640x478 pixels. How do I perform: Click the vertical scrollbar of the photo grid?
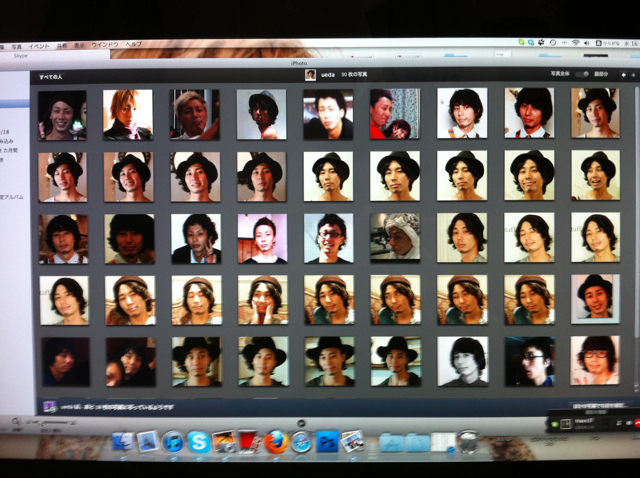click(x=637, y=212)
